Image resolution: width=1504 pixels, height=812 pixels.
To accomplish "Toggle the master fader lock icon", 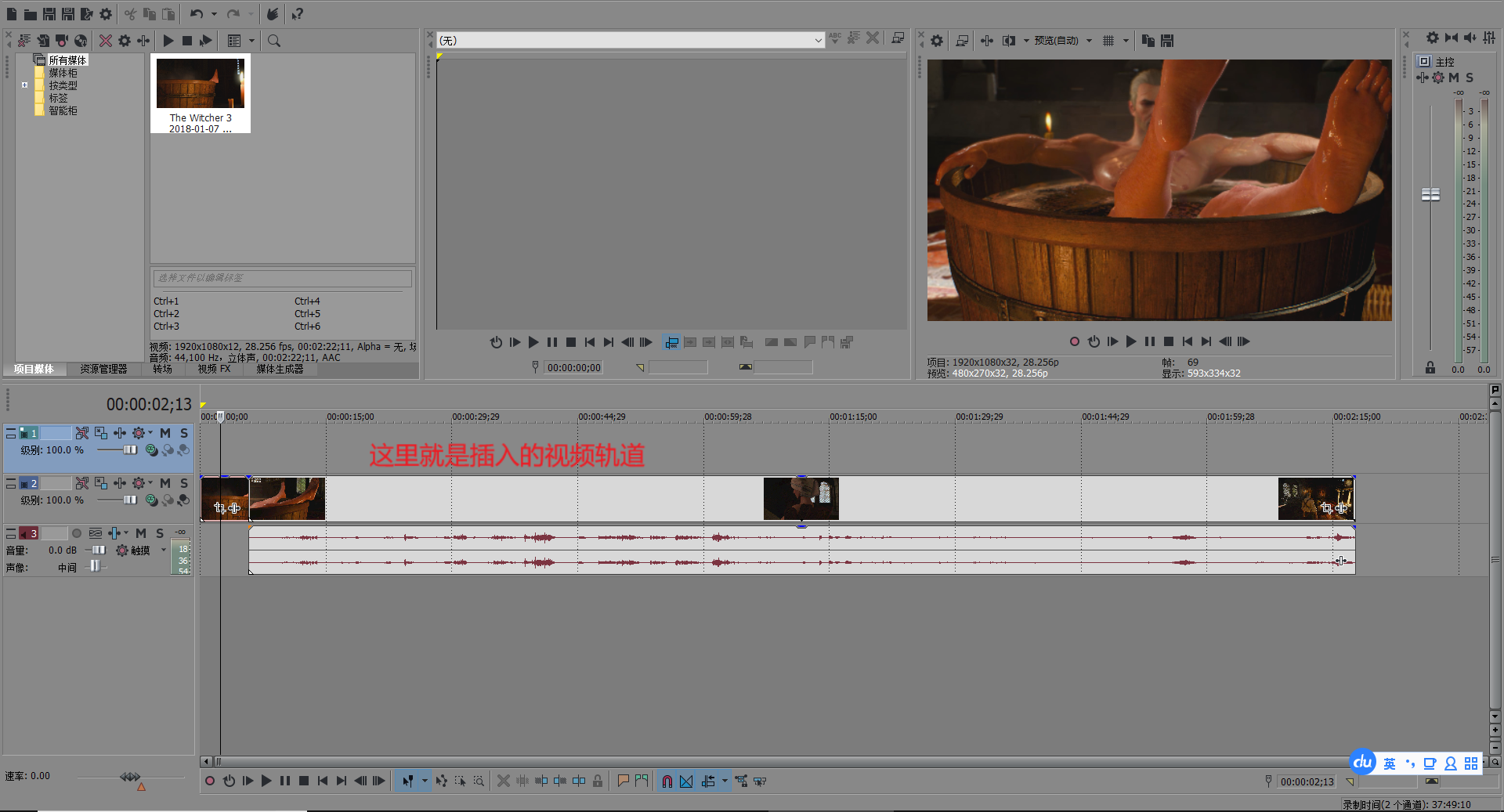I will tap(1430, 367).
